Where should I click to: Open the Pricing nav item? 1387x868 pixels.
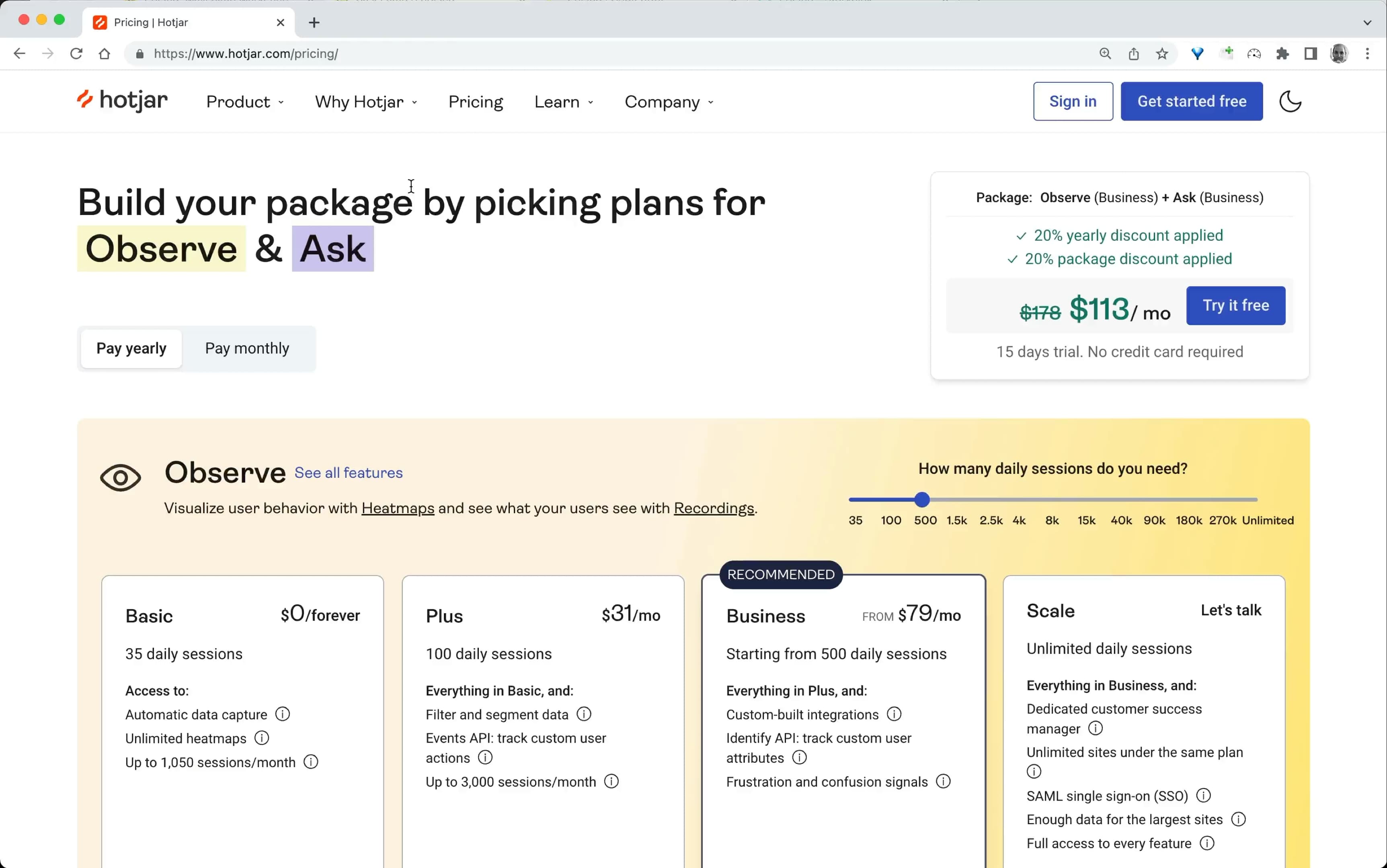pos(476,102)
